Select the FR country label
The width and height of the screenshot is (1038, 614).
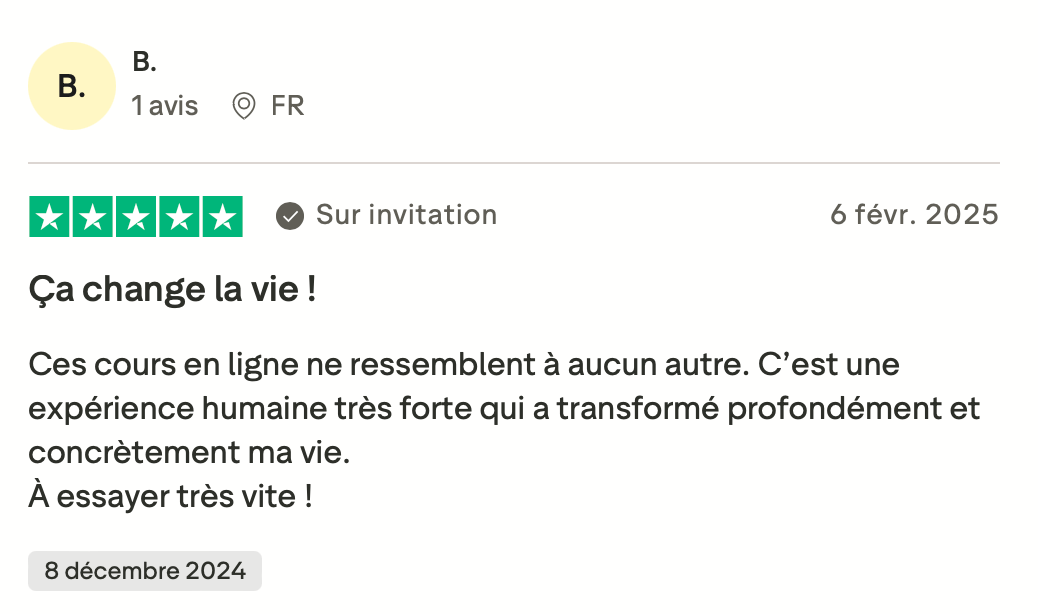point(287,106)
